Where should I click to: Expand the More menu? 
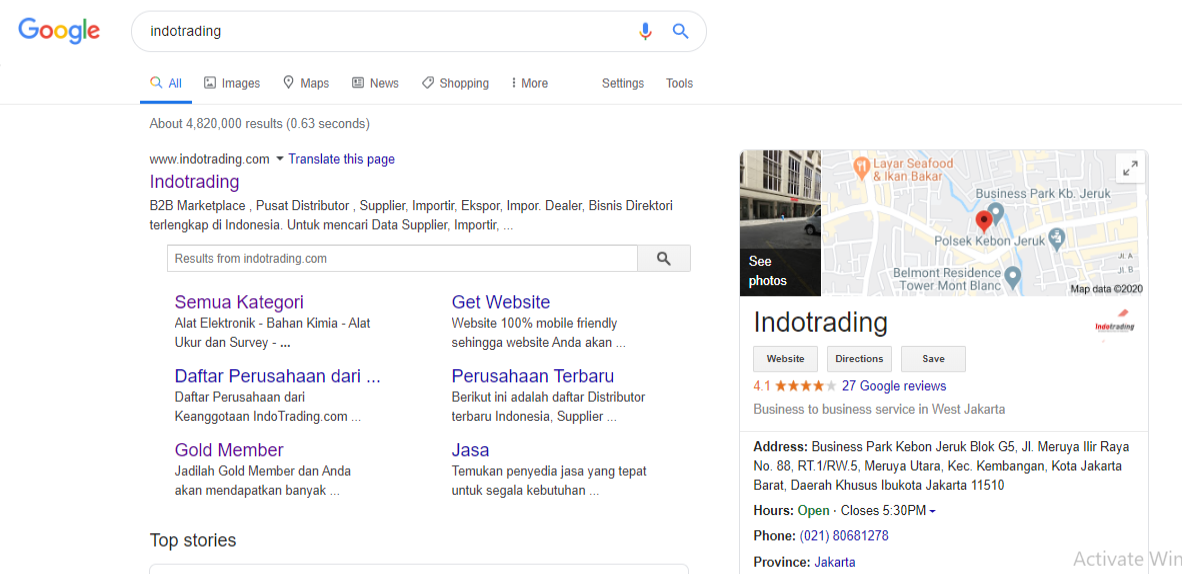pos(529,83)
